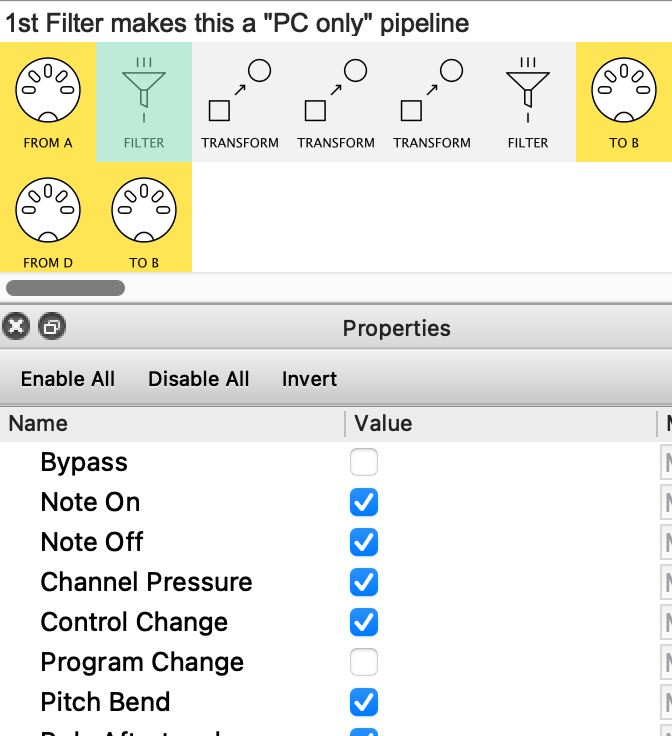The image size is (672, 736).
Task: Uncheck the Note On checkbox
Action: (x=364, y=502)
